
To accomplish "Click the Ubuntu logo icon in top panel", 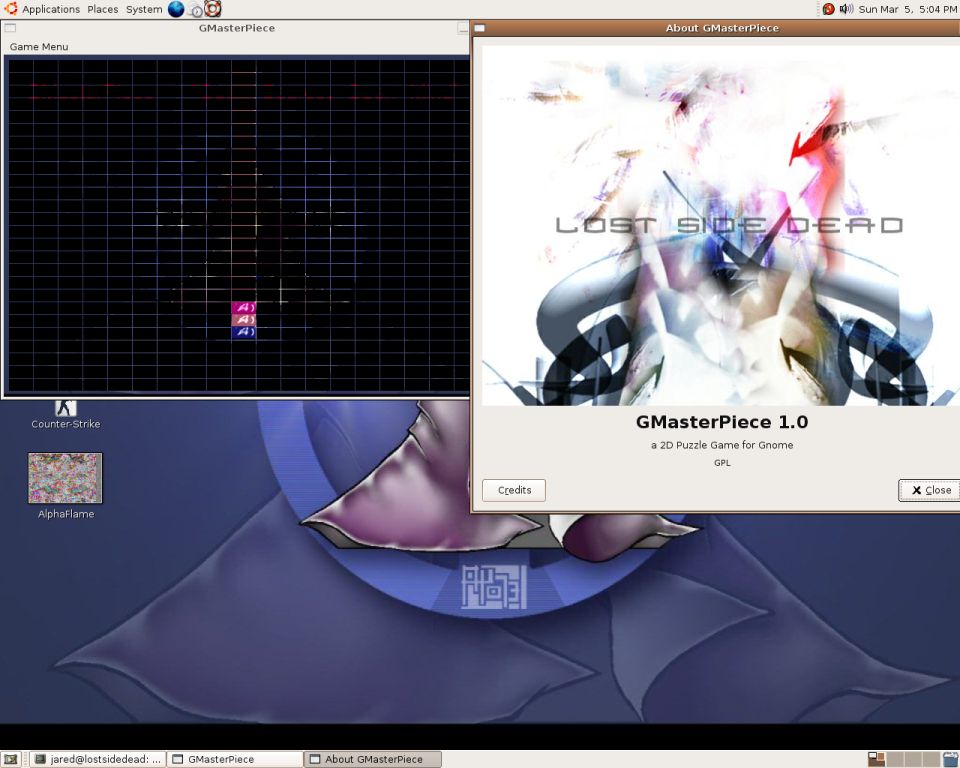I will pos(10,9).
